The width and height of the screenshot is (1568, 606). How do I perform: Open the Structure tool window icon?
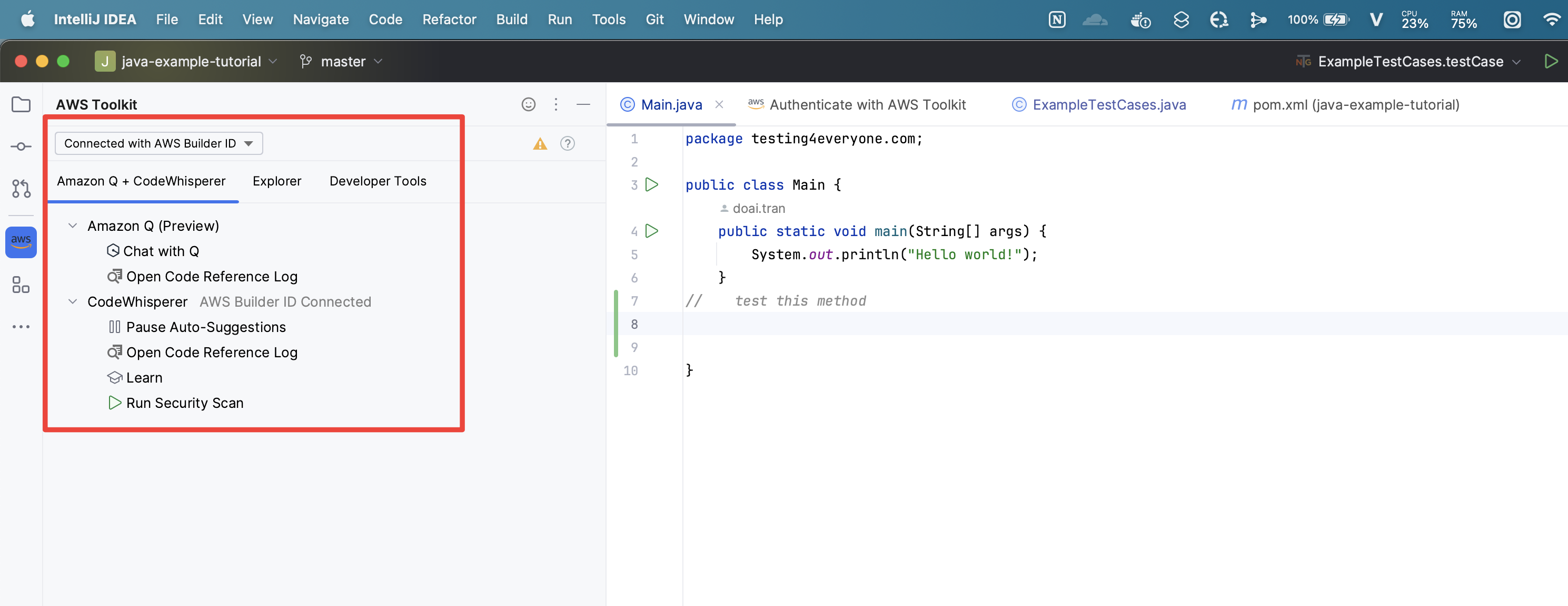tap(21, 285)
